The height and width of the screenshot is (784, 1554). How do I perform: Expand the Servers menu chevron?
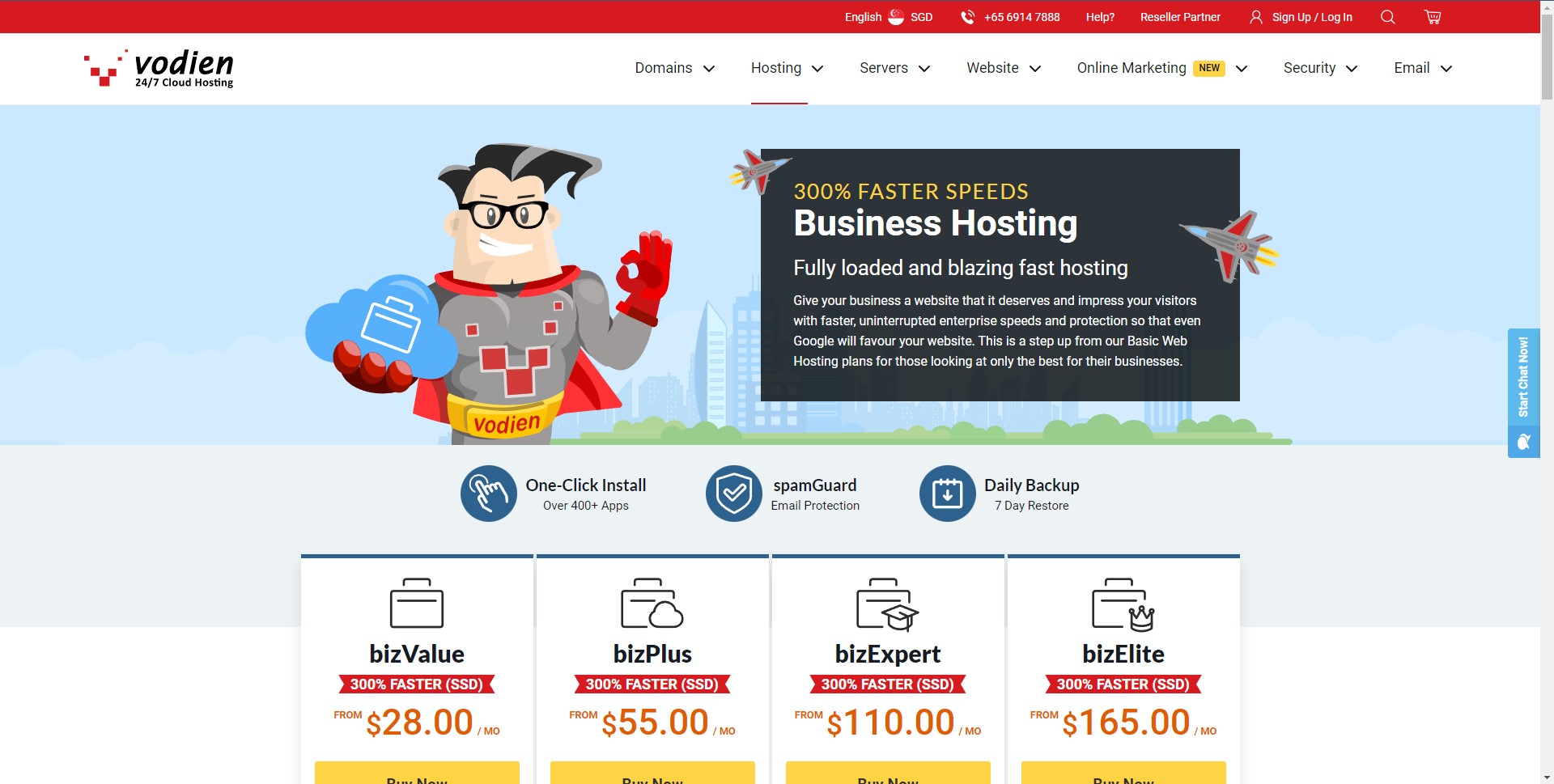(x=924, y=69)
